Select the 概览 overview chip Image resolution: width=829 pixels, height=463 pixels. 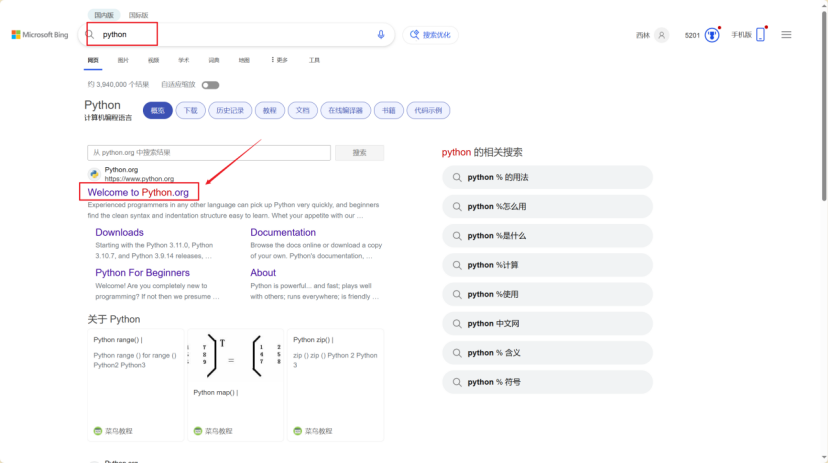[x=158, y=110]
